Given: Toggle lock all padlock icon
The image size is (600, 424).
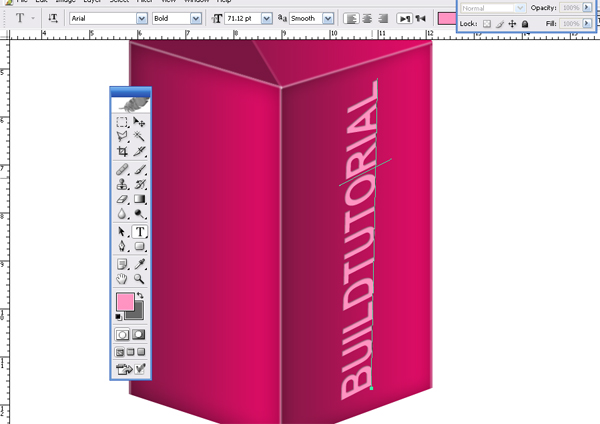Looking at the screenshot, I should coord(525,24).
